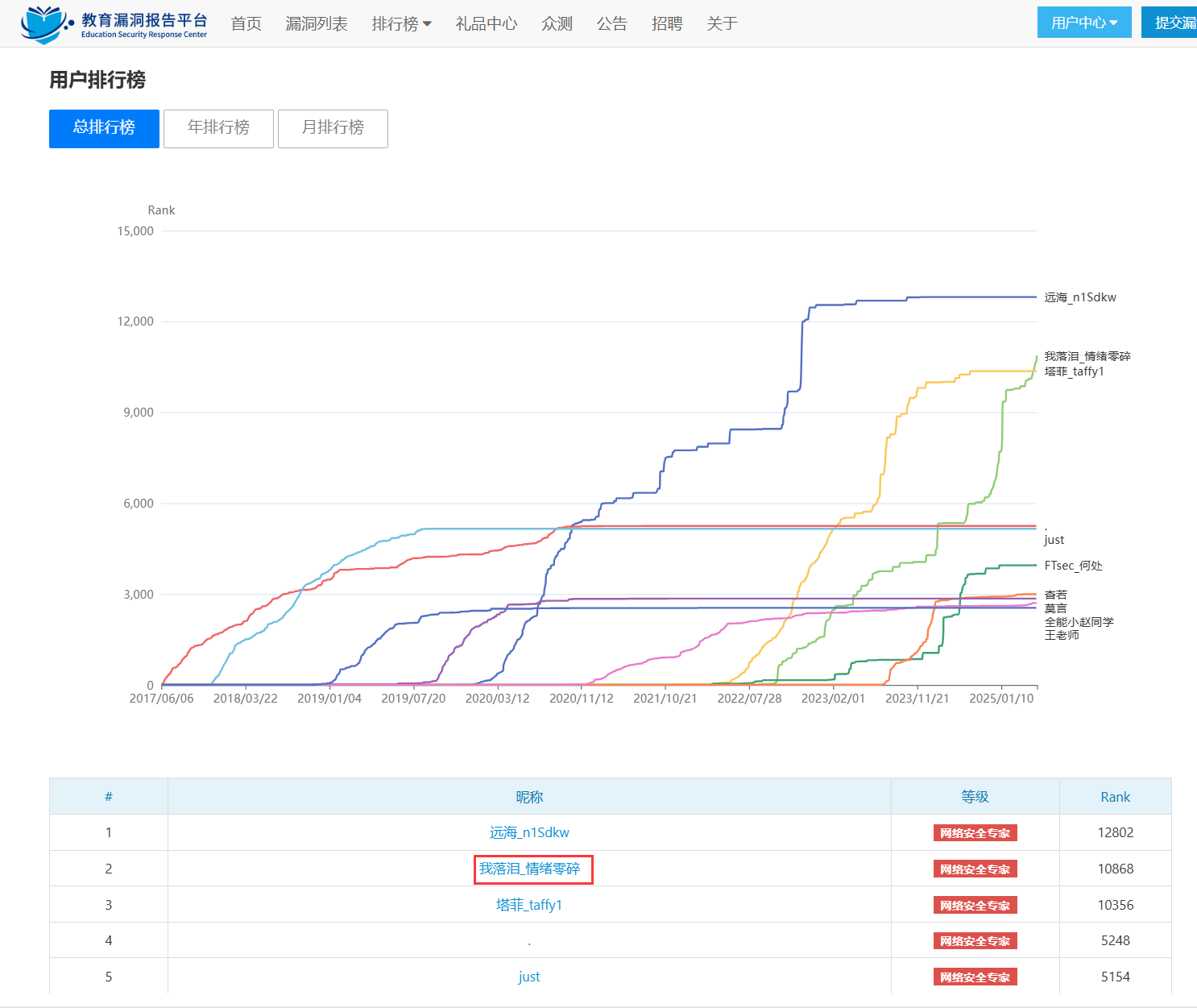This screenshot has width=1197, height=1008.
Task: Select the 总排行榜 tab
Action: 104,128
